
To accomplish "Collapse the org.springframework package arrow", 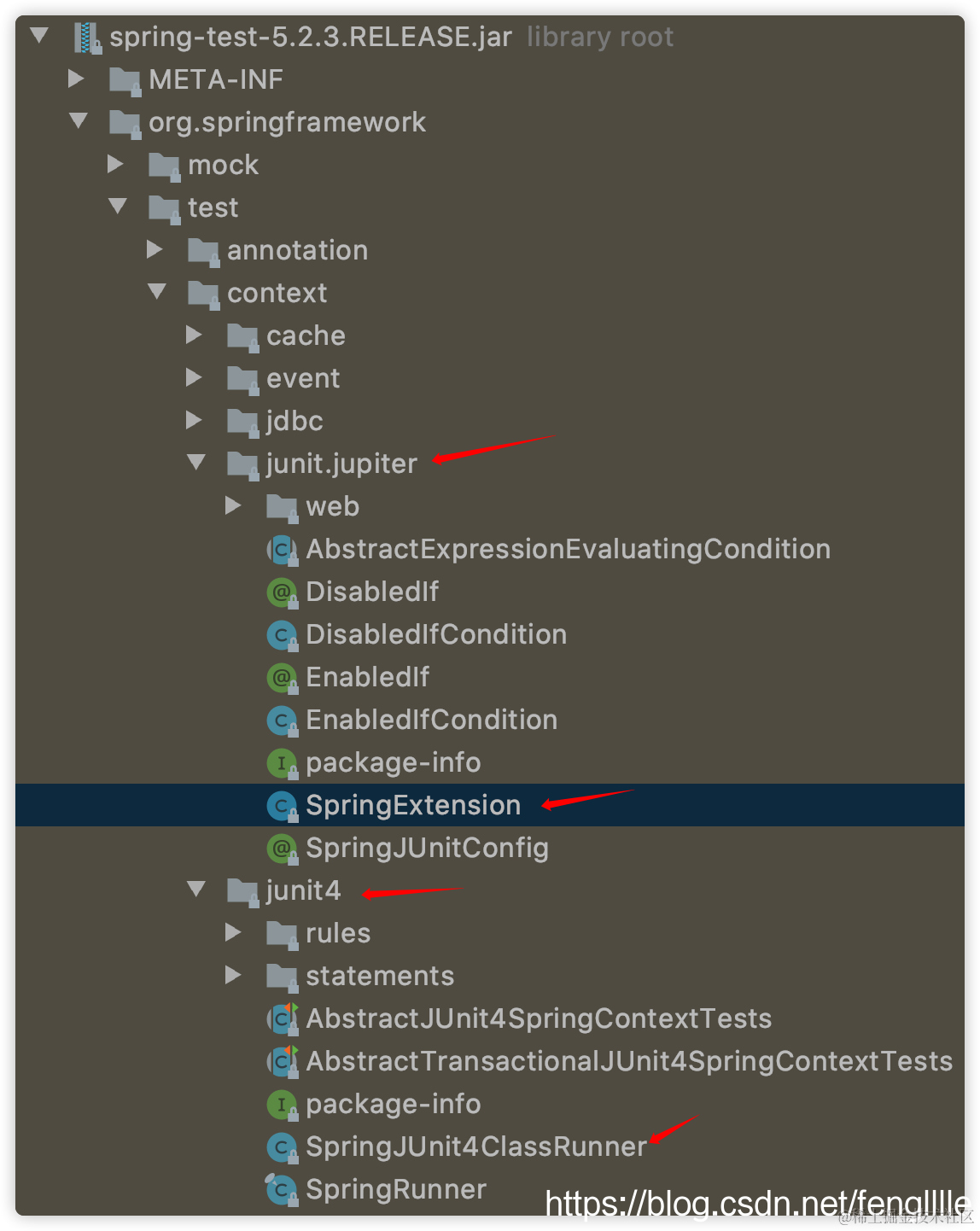I will 79,121.
